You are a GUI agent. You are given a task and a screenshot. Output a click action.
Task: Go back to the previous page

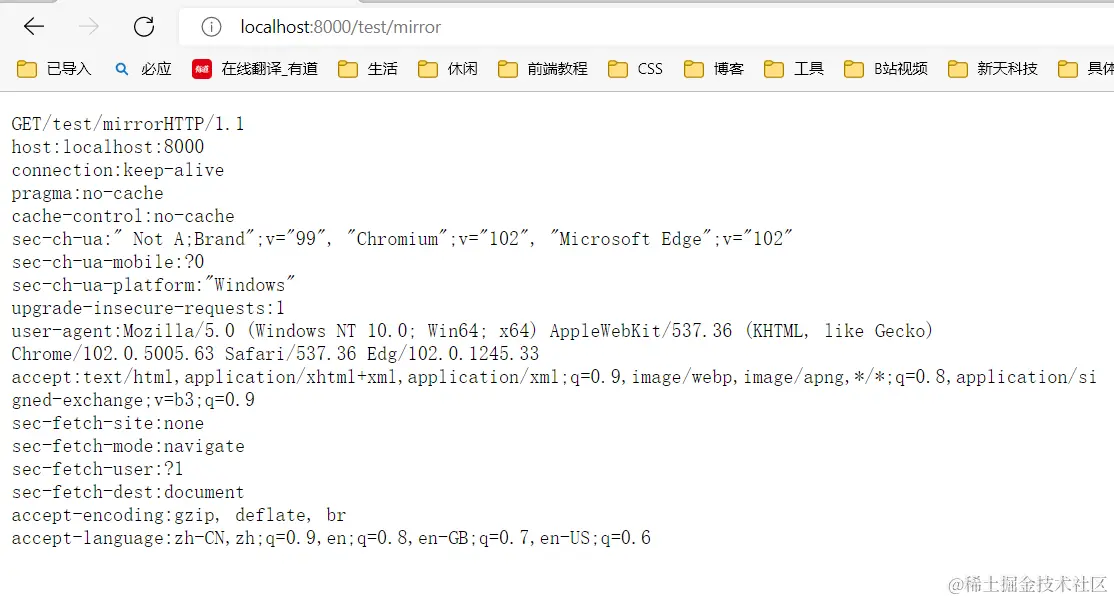(33, 27)
